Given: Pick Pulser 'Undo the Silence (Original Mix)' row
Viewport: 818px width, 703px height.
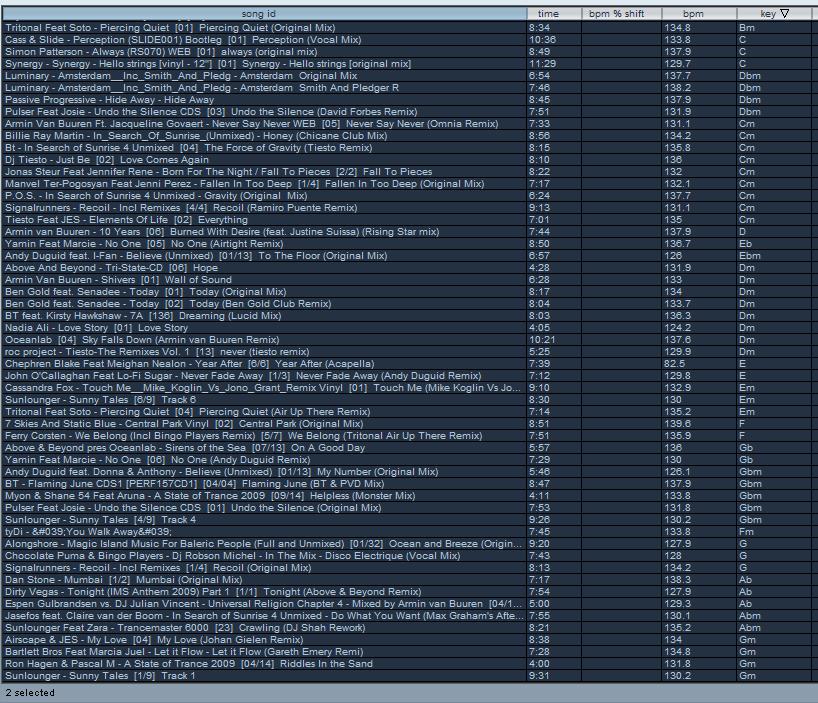Looking at the screenshot, I should pos(407,507).
